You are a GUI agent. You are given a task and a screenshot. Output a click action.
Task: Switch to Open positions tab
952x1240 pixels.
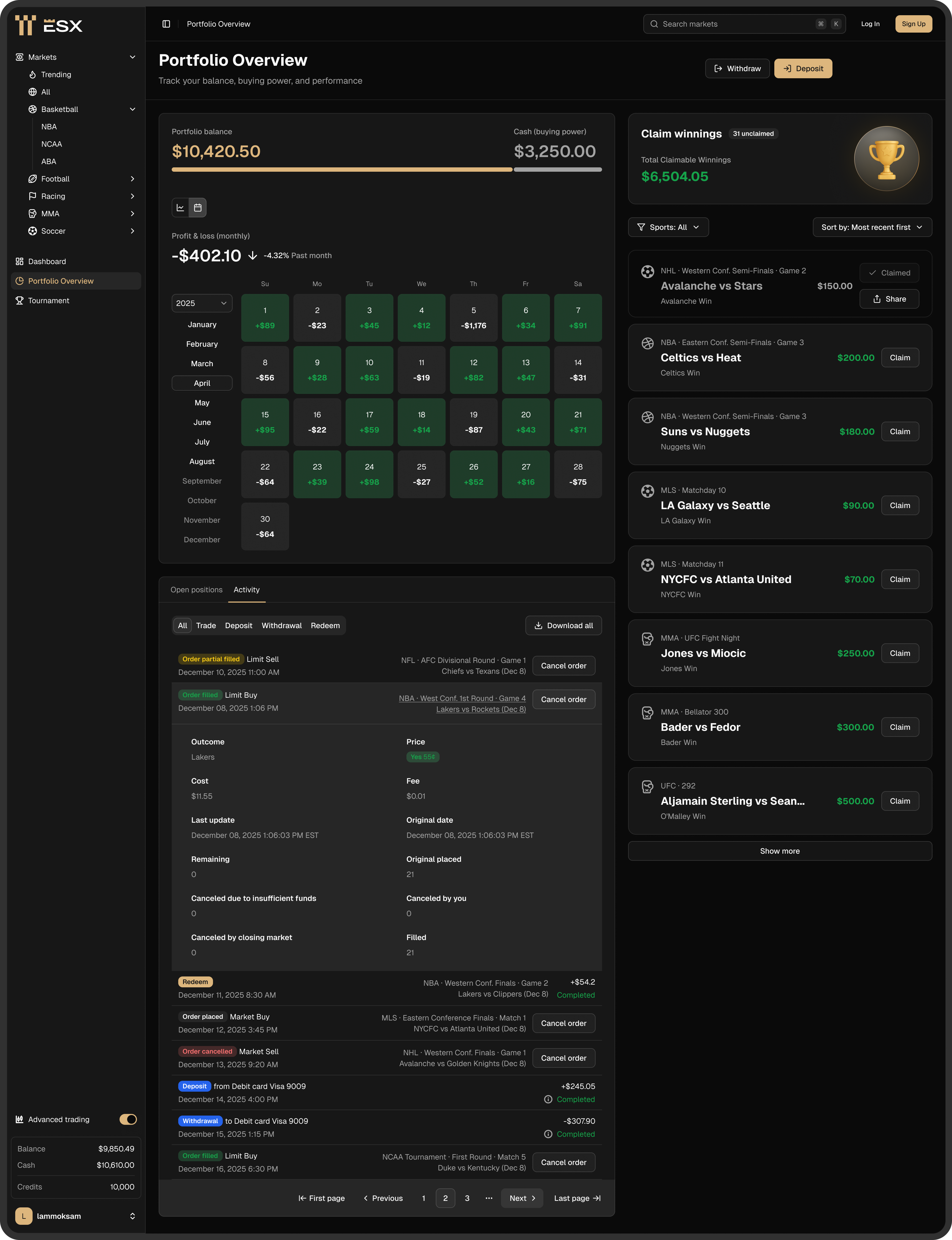point(197,589)
